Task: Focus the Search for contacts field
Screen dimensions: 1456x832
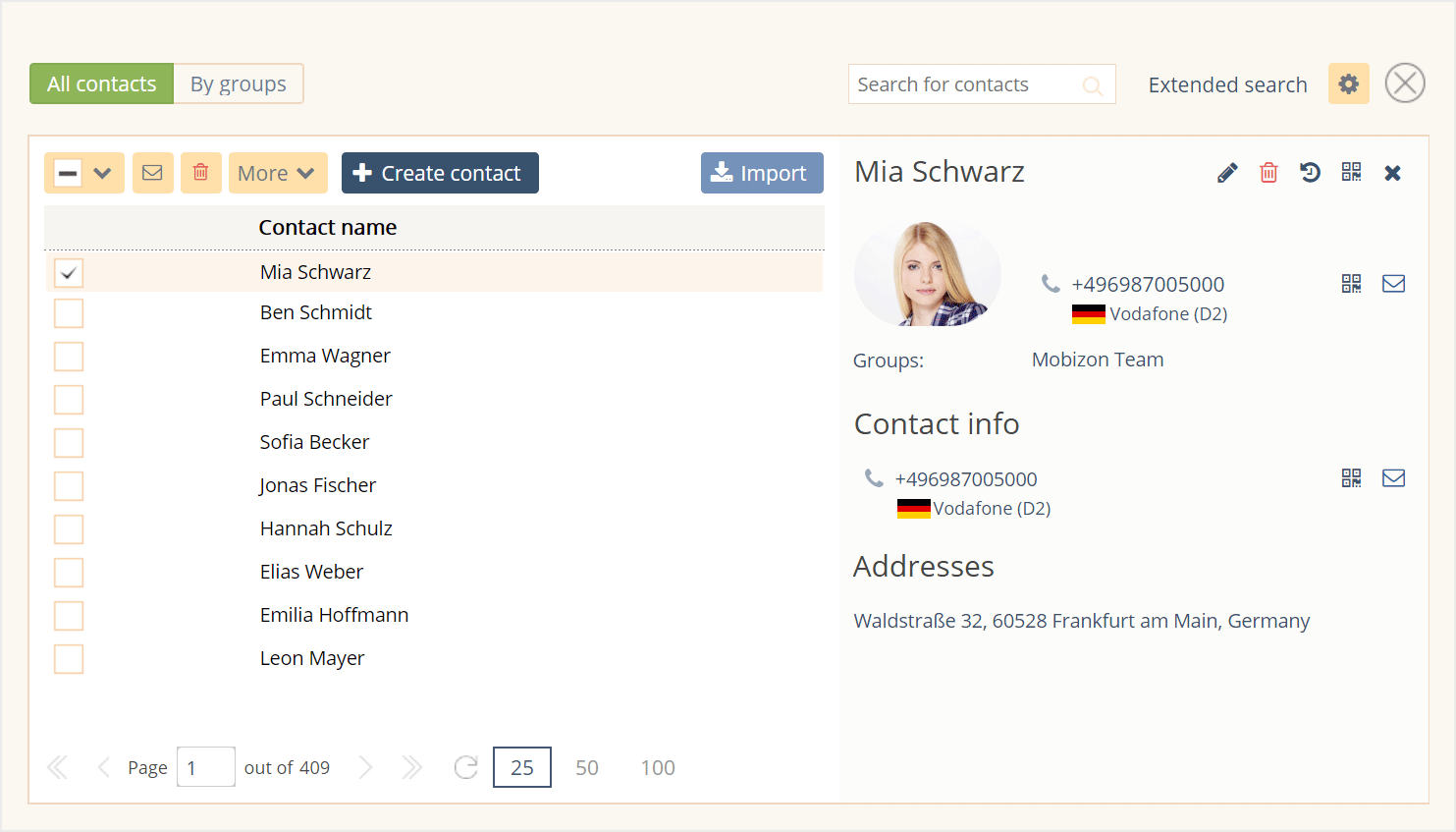Action: click(x=982, y=84)
